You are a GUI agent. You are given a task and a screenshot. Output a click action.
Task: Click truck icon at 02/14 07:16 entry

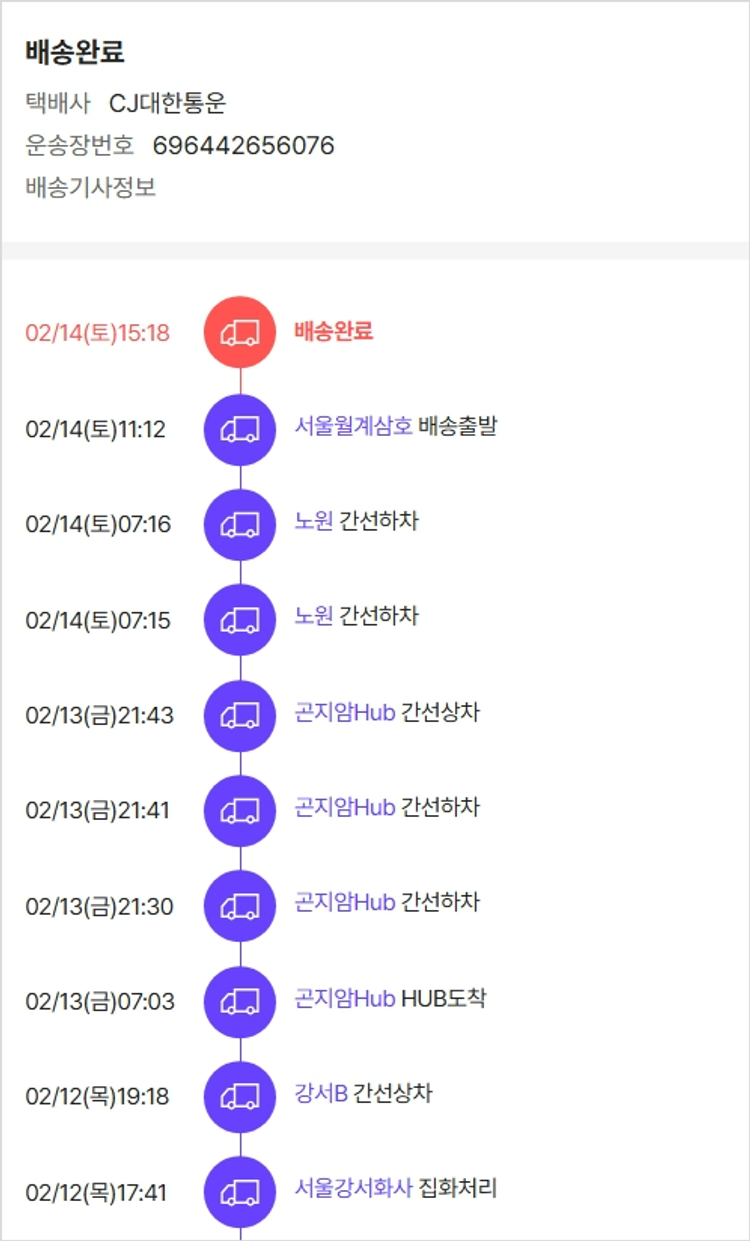point(240,524)
